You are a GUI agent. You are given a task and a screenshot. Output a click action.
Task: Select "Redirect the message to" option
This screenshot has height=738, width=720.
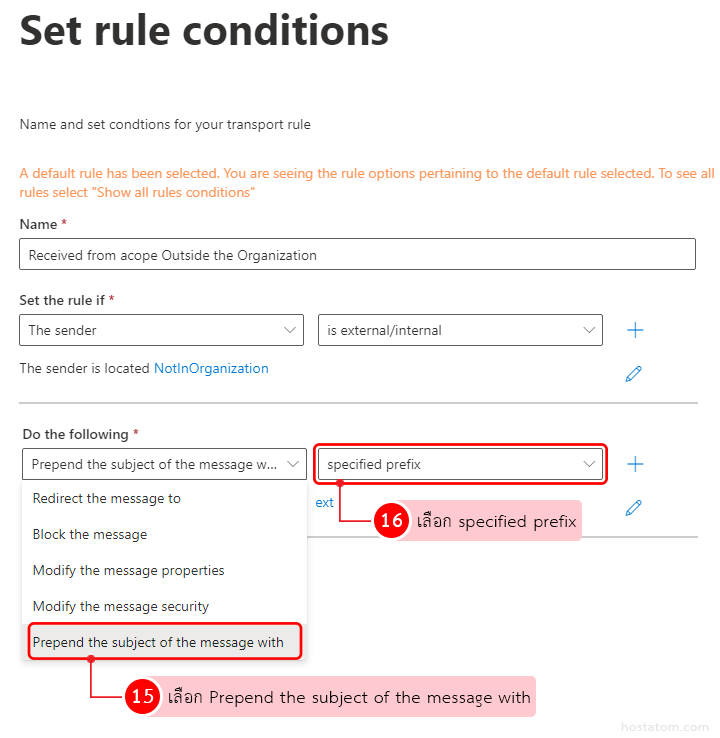tap(107, 498)
